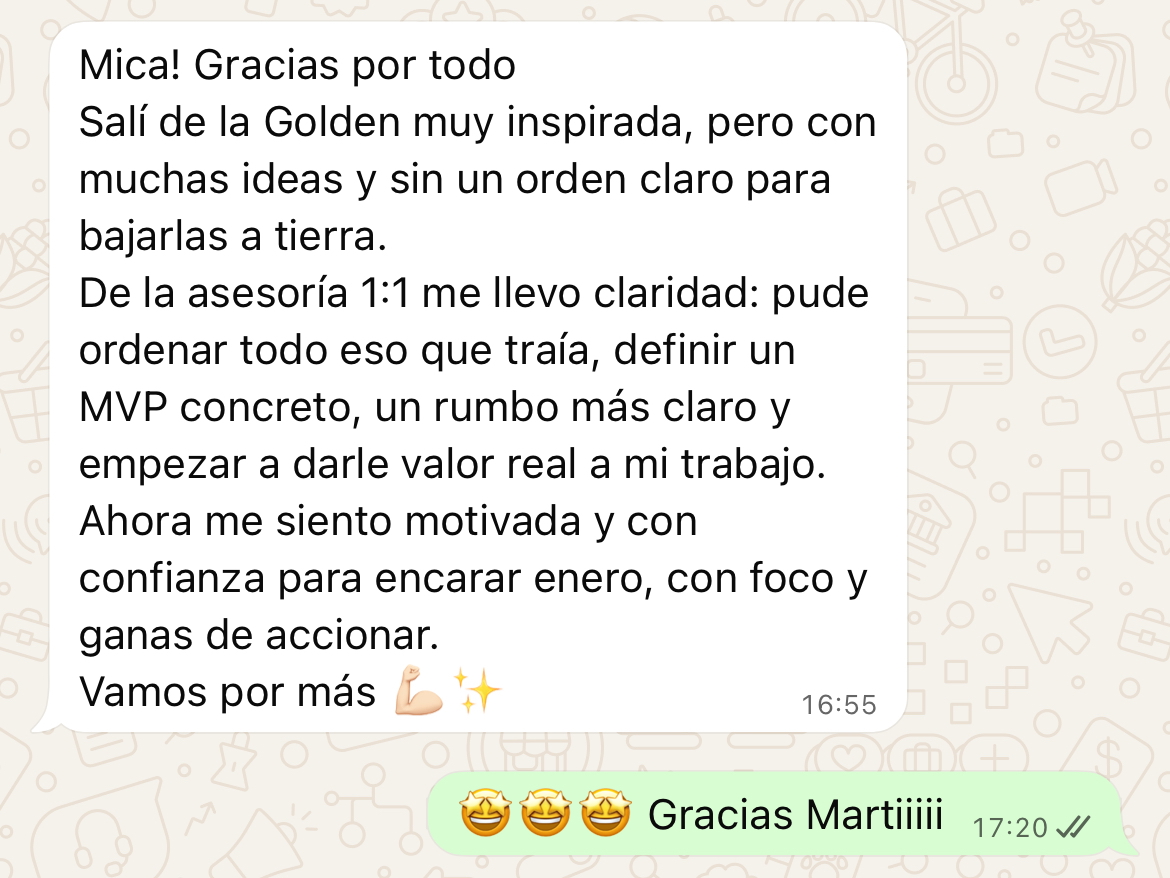Click the 'ganas de accionar.' line
The height and width of the screenshot is (878, 1170).
tap(258, 635)
